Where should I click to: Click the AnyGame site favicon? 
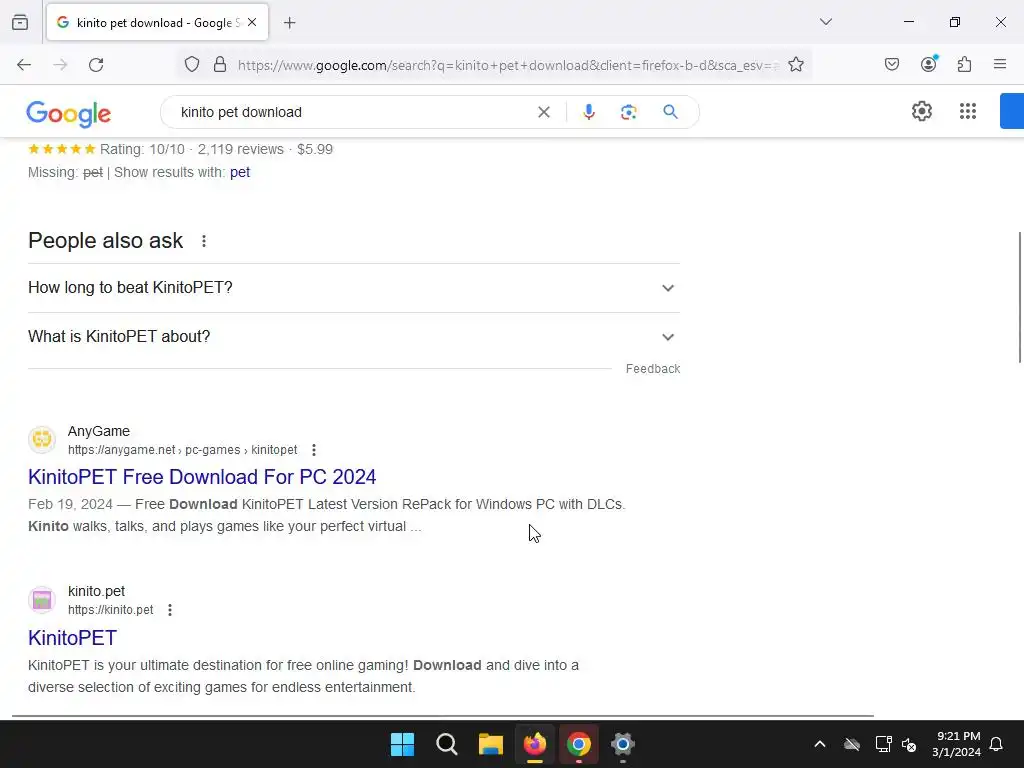[42, 440]
